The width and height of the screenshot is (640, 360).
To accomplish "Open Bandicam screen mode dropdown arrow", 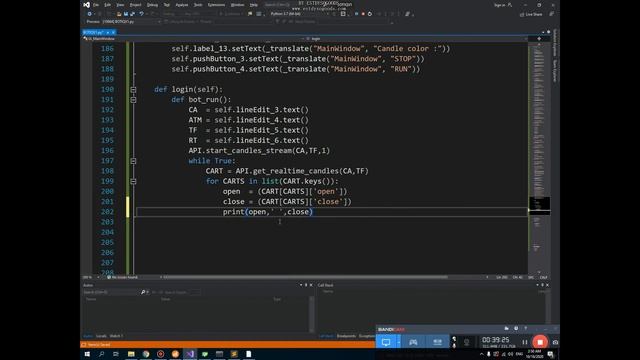I will [x=399, y=342].
